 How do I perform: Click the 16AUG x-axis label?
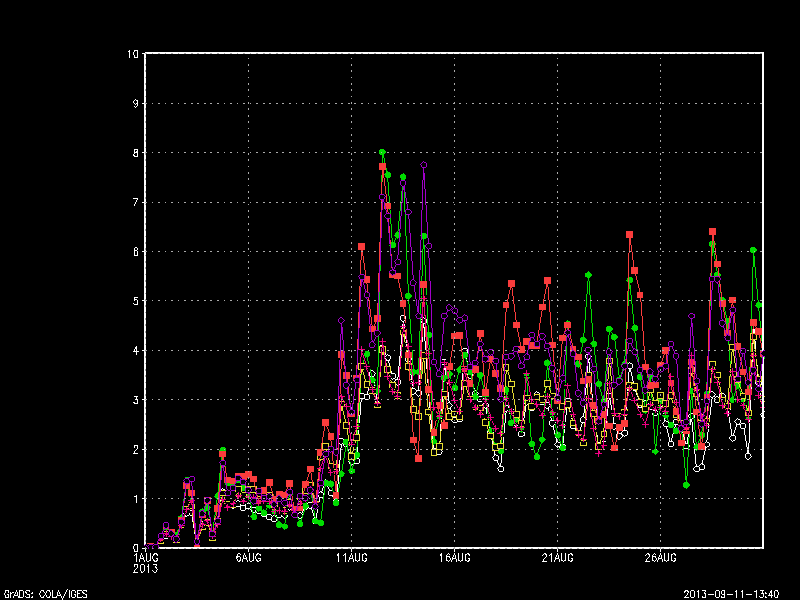click(455, 558)
